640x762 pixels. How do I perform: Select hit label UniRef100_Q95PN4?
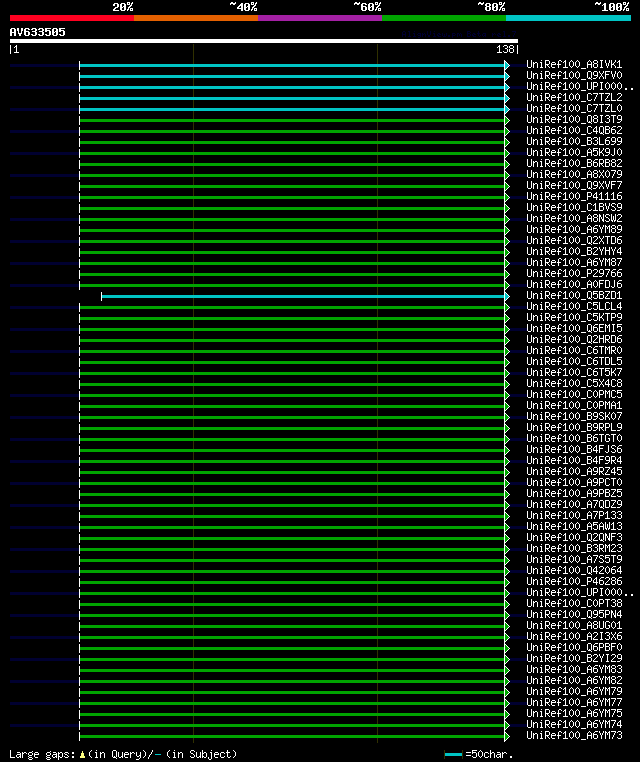[x=574, y=614]
